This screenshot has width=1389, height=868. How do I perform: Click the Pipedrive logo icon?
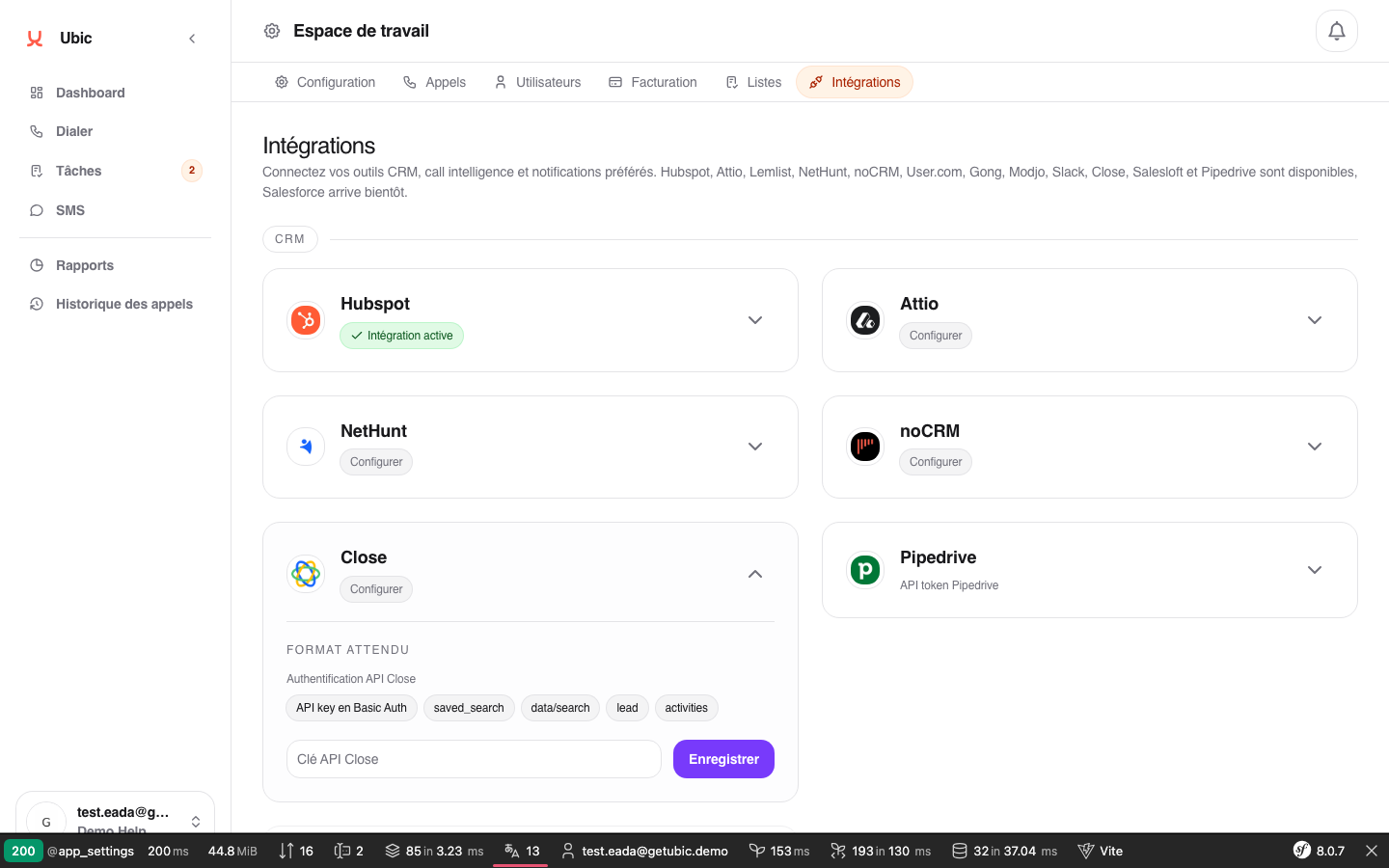pyautogui.click(x=865, y=570)
